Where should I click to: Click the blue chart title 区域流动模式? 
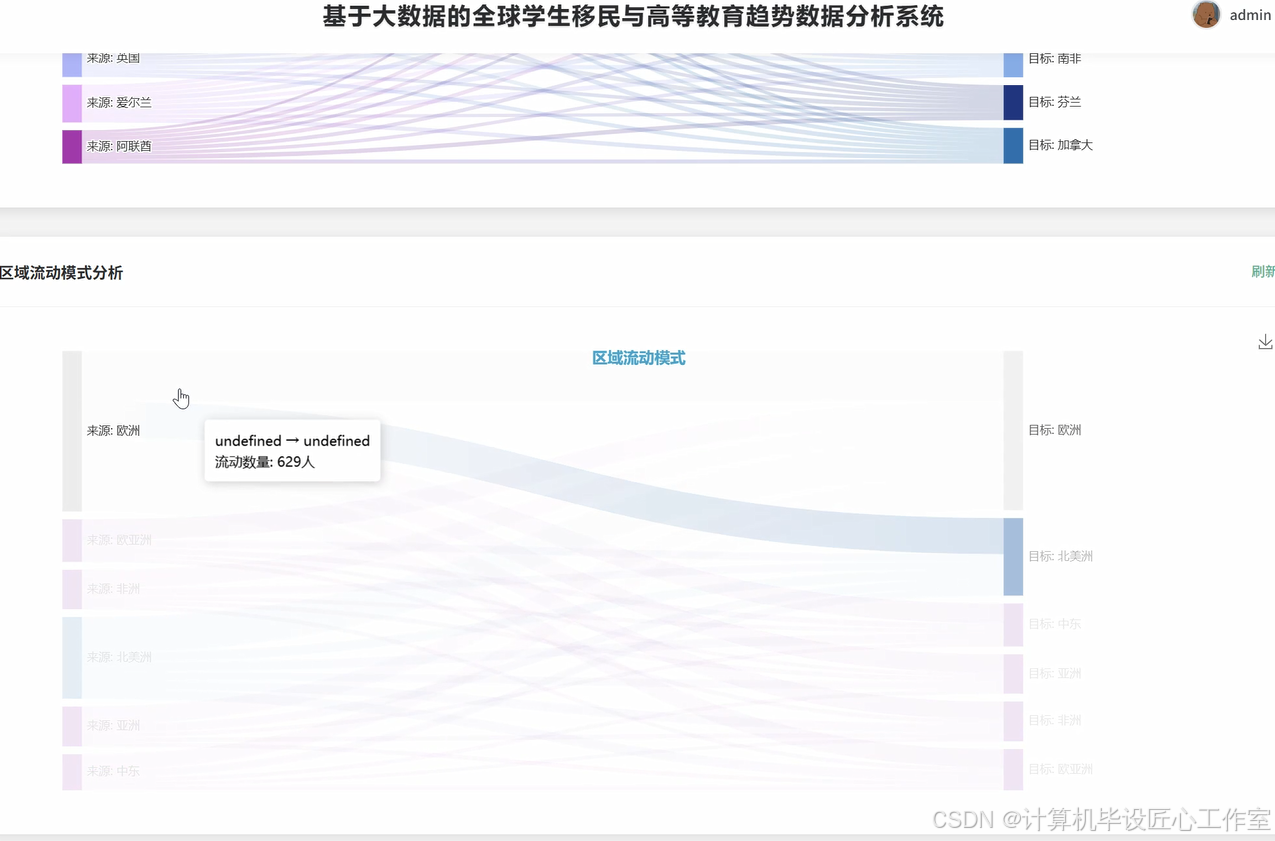click(639, 358)
